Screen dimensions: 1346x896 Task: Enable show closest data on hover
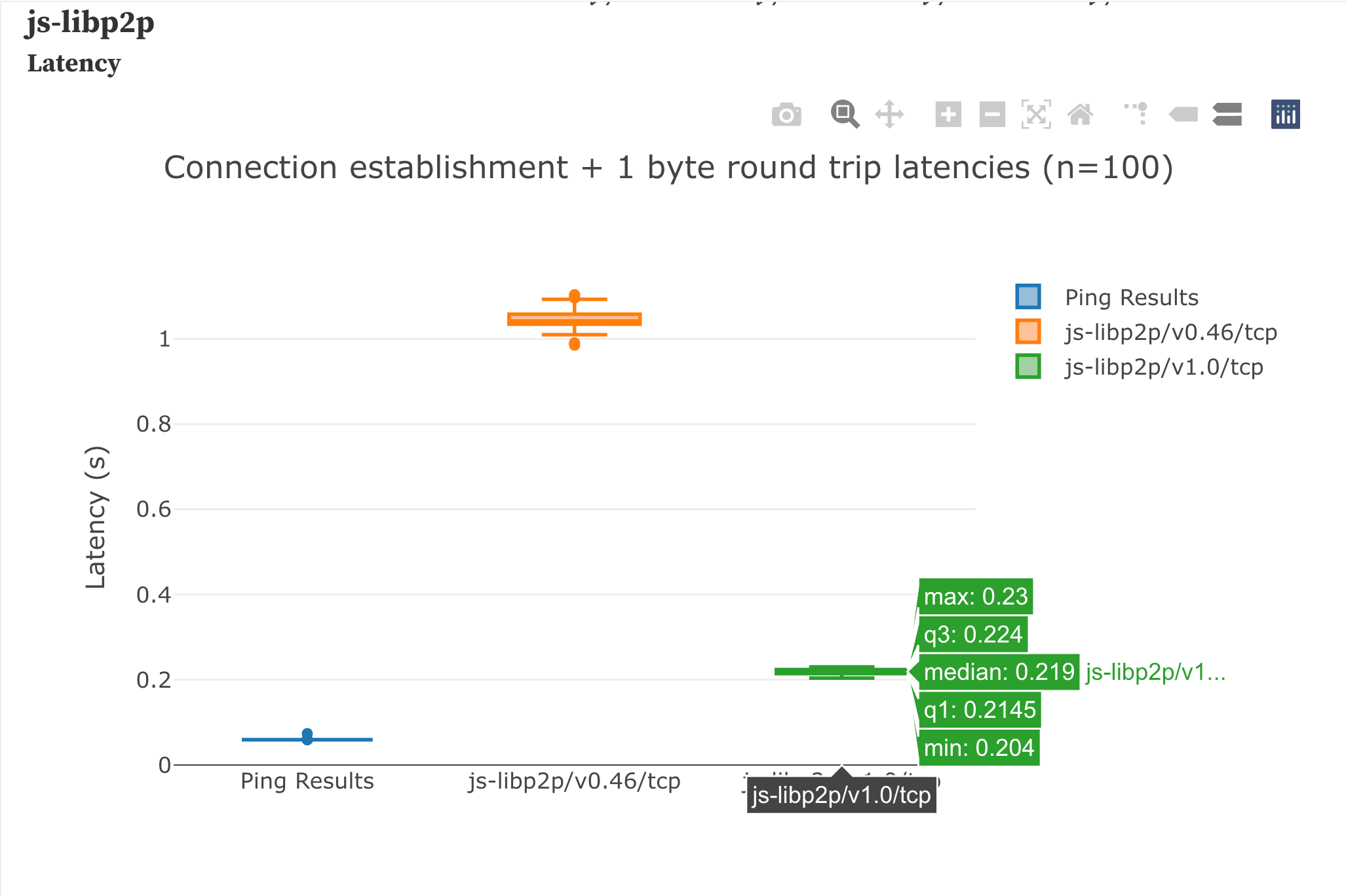pos(1183,114)
